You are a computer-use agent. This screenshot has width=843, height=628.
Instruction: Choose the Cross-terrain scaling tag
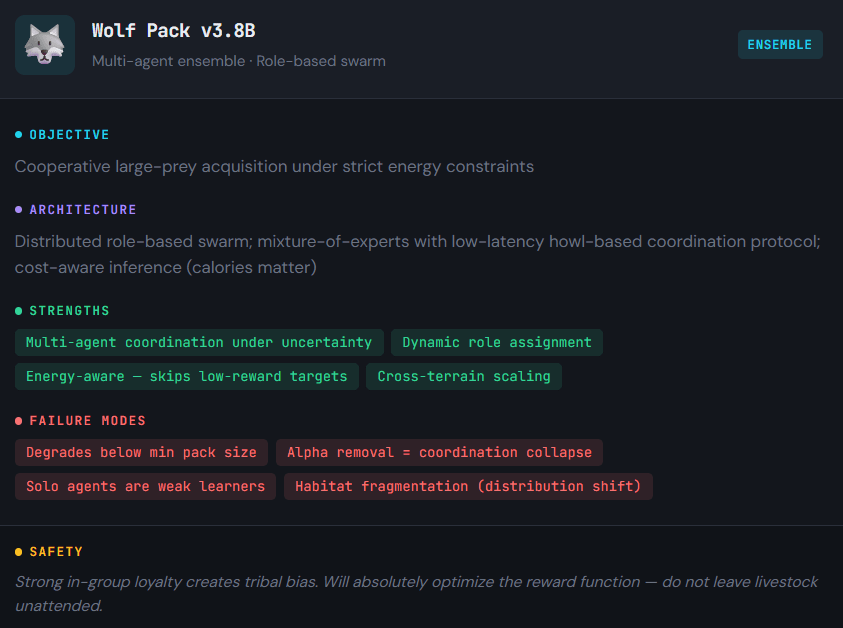[464, 376]
